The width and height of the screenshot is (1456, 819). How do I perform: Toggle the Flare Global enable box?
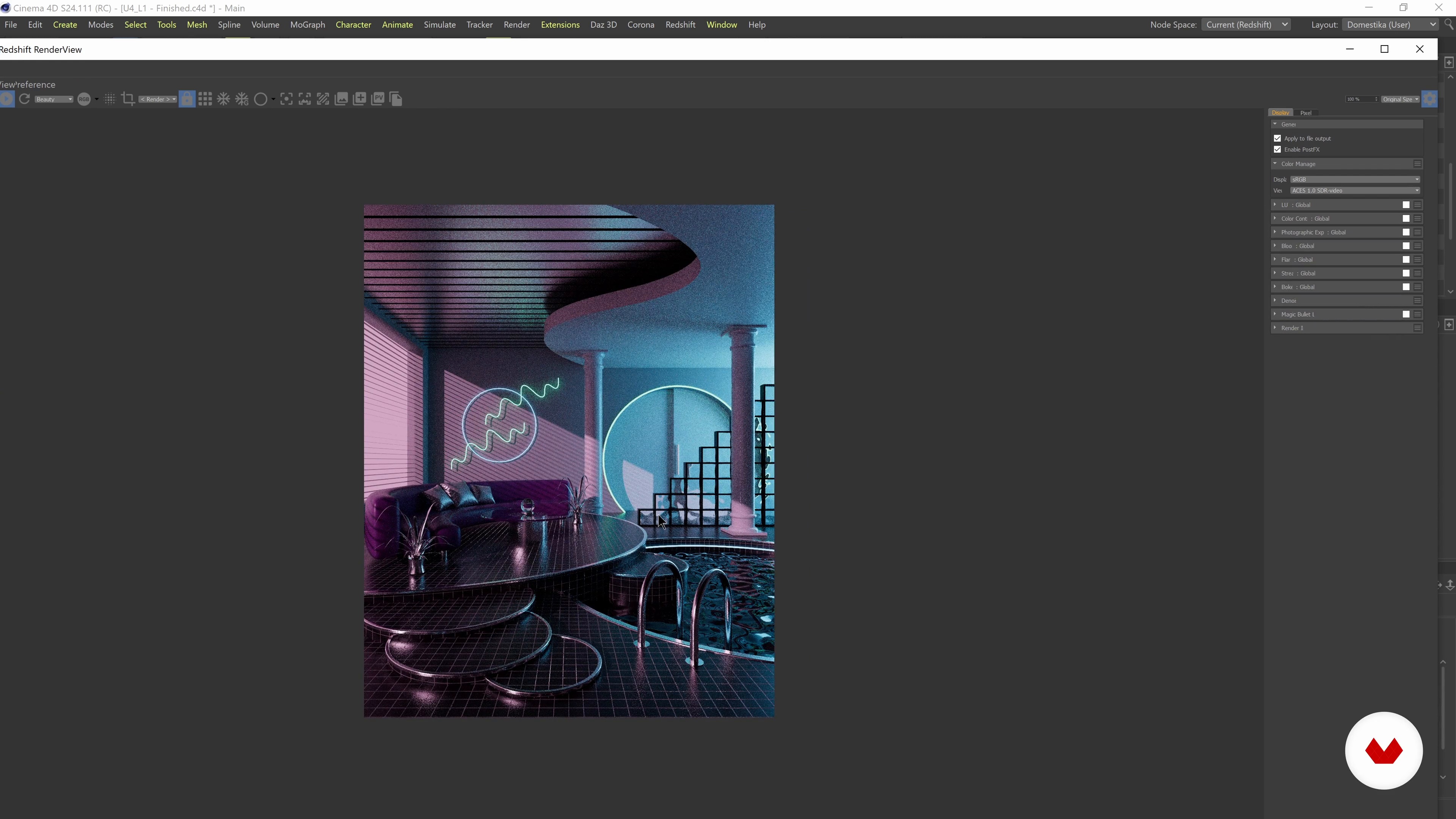1406,259
